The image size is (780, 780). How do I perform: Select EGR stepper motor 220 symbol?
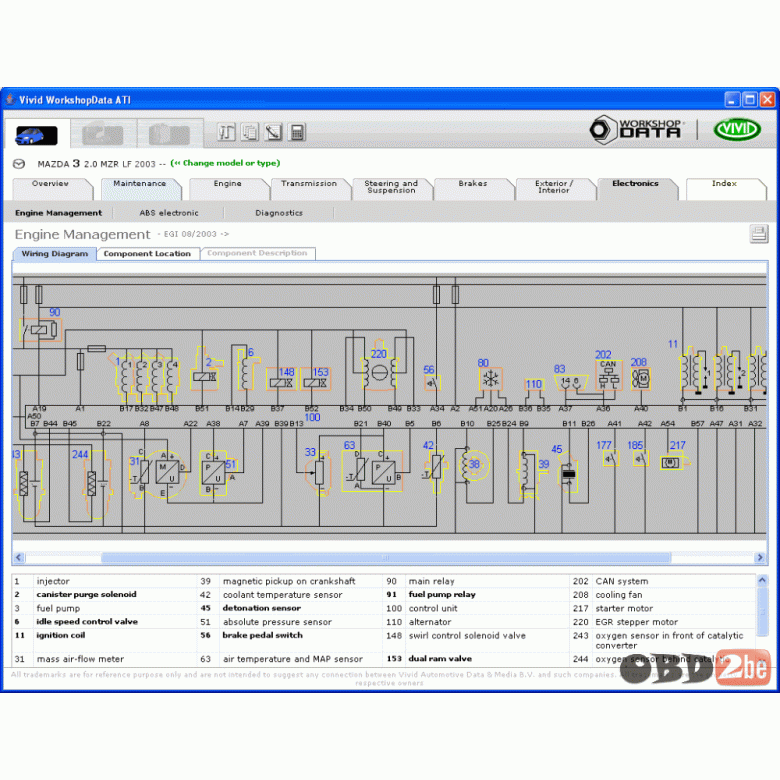[x=379, y=374]
